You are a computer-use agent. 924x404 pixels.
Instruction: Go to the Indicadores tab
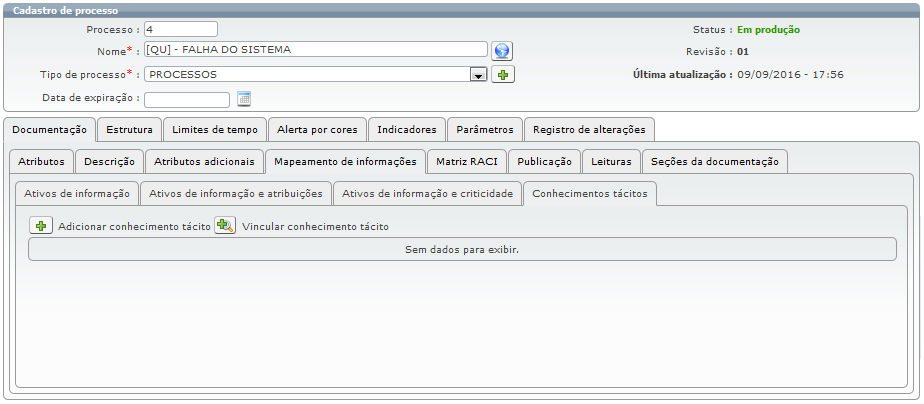point(406,130)
